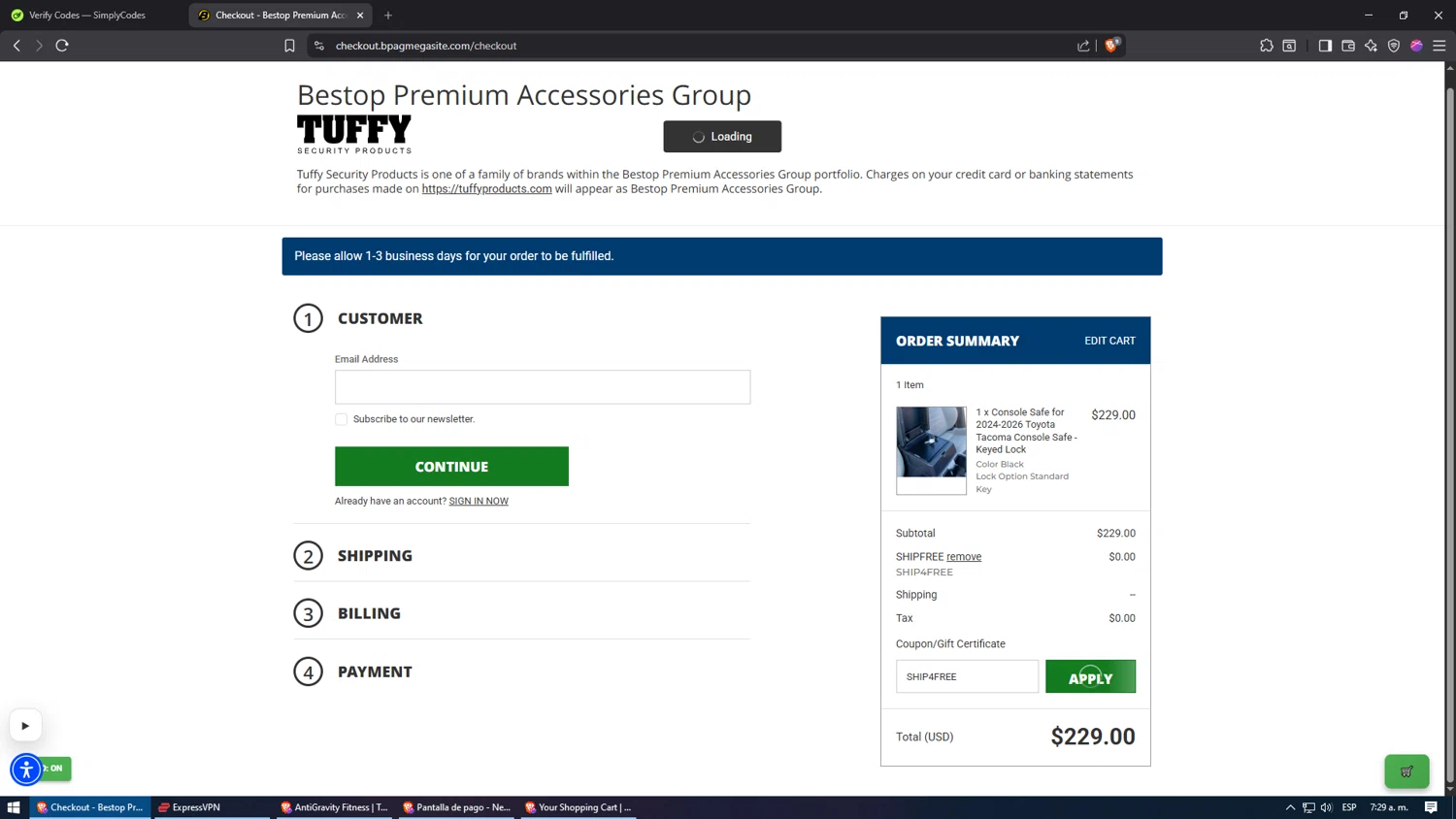Click the play arrow button at left edge
The image size is (1456, 819).
(25, 726)
